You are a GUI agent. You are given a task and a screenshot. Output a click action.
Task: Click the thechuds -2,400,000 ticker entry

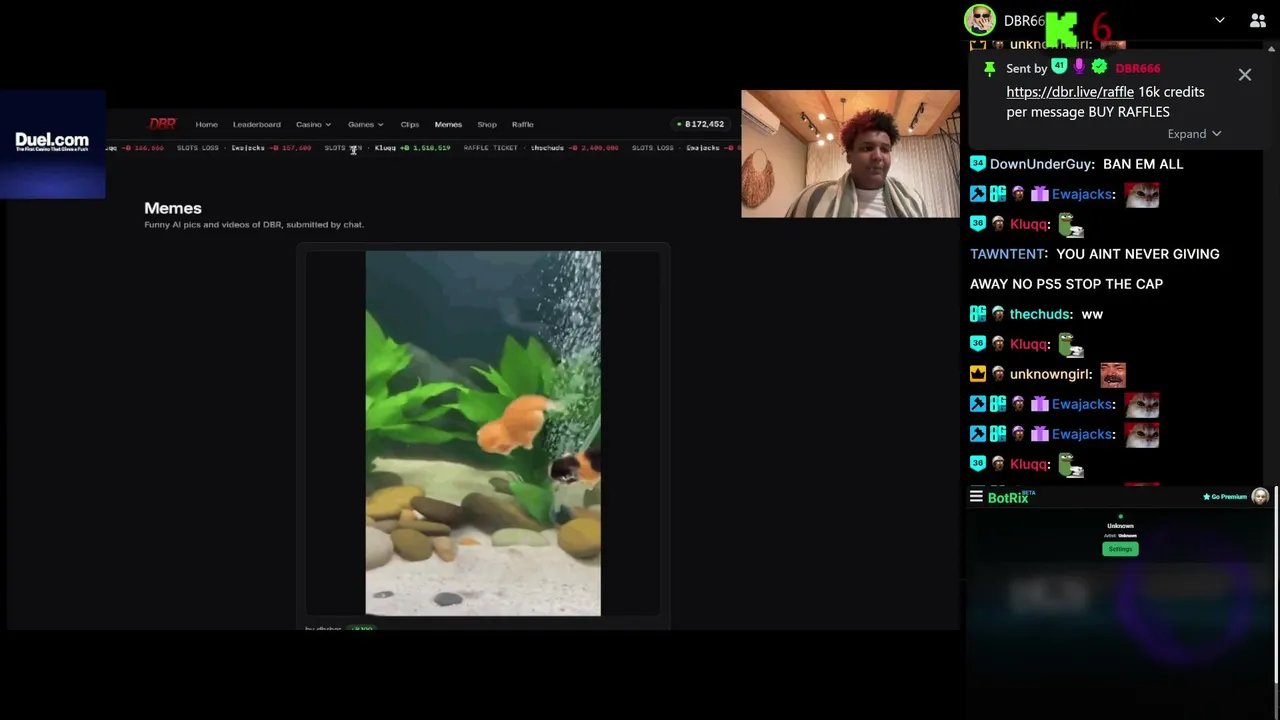(574, 148)
